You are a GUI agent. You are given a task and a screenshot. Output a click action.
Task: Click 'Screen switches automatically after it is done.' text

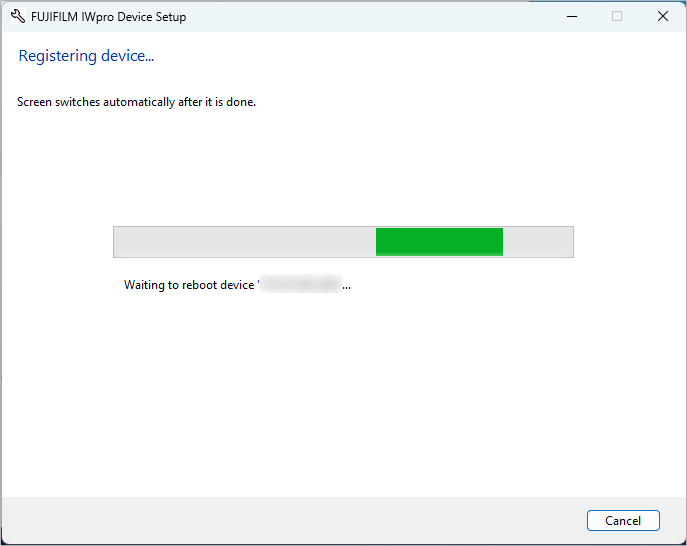tap(136, 102)
